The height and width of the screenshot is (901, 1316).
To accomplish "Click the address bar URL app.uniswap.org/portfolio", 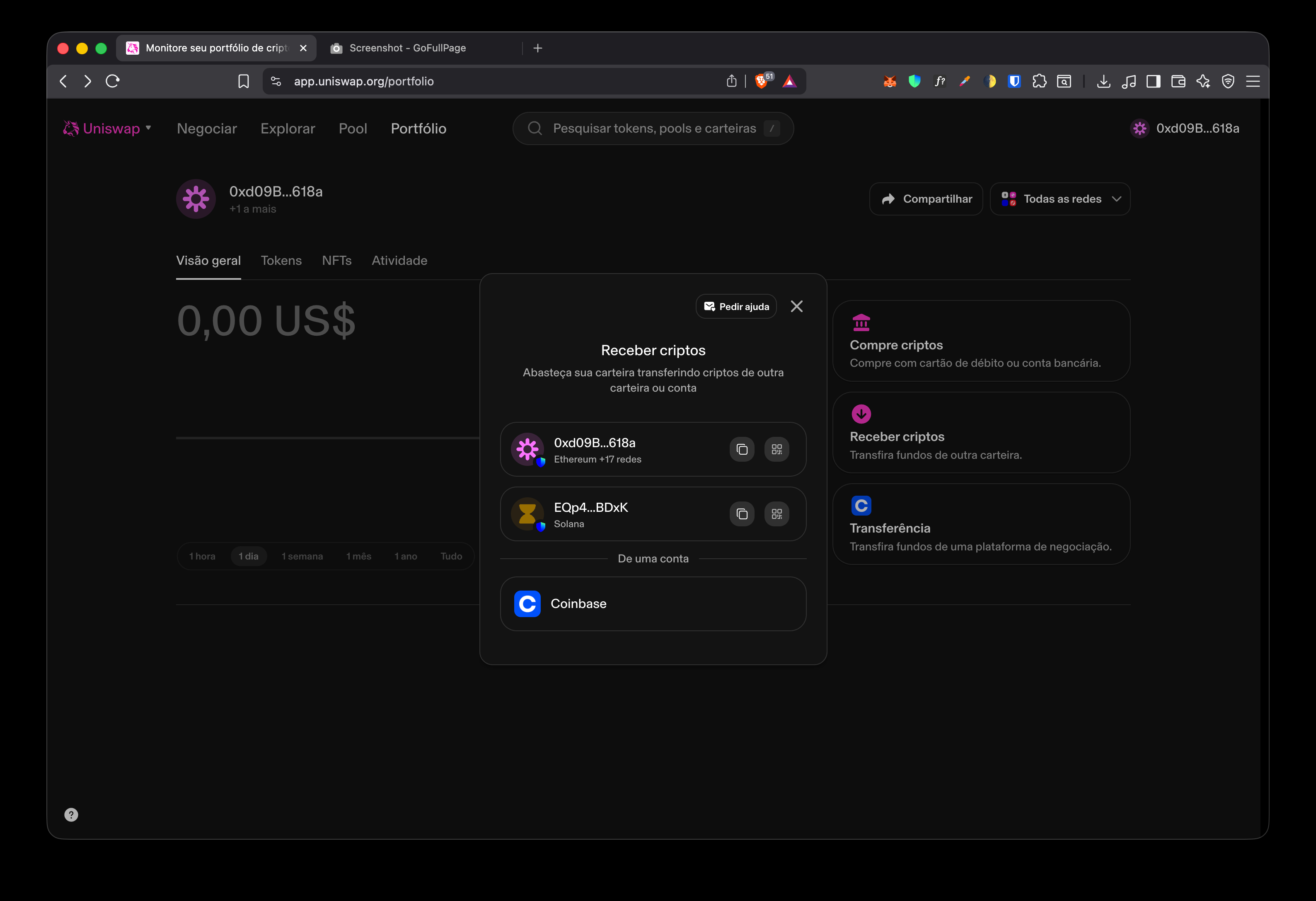I will [x=363, y=82].
